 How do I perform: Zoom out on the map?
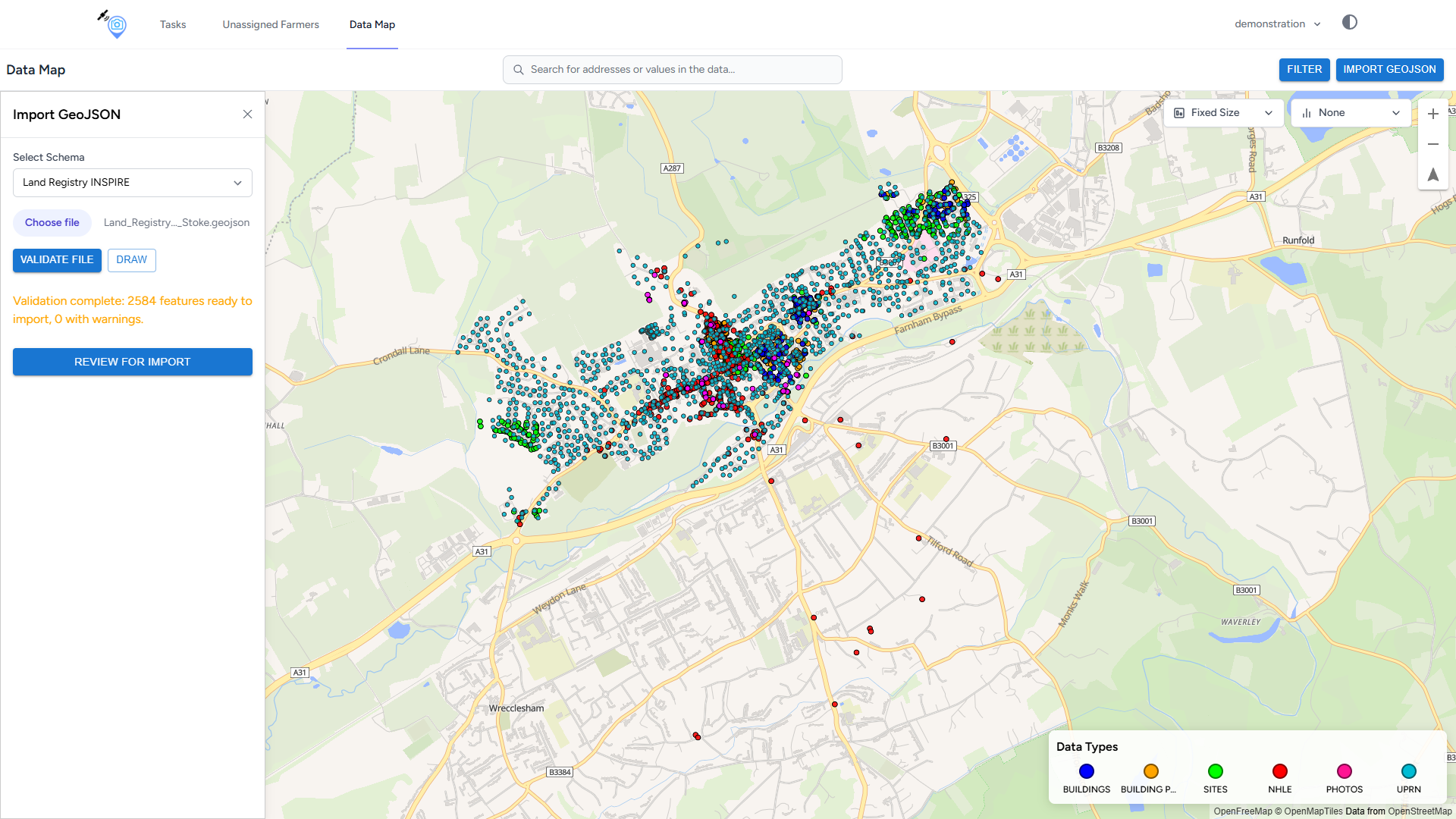point(1432,144)
